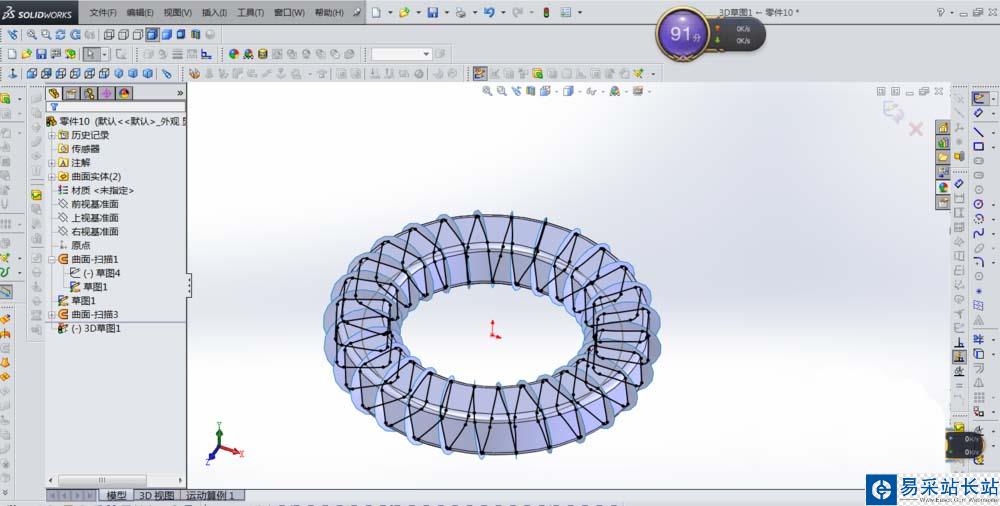Collapse the 曲面-扫描1 tree node
1000x506 pixels.
(52, 260)
